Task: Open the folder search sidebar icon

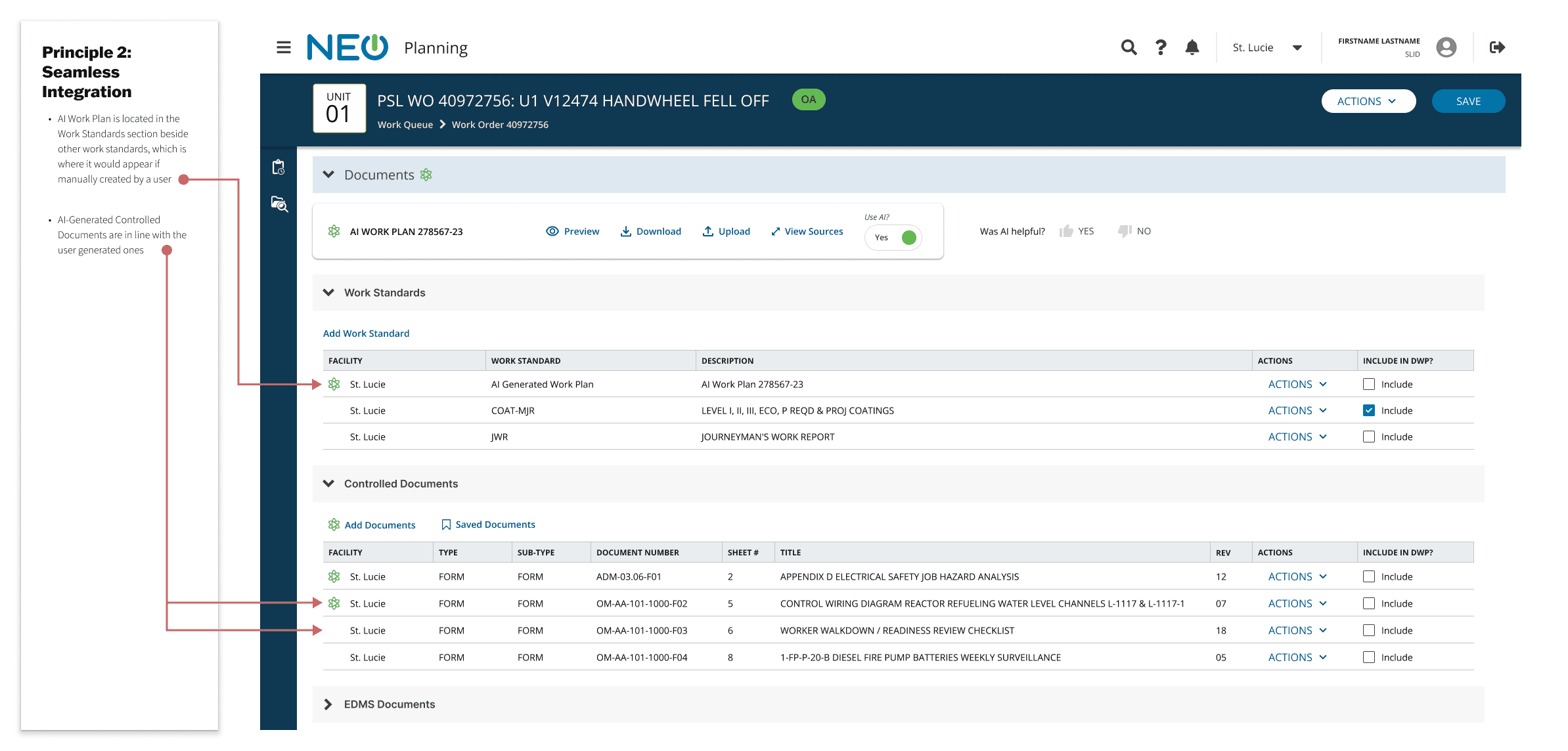Action: click(279, 204)
